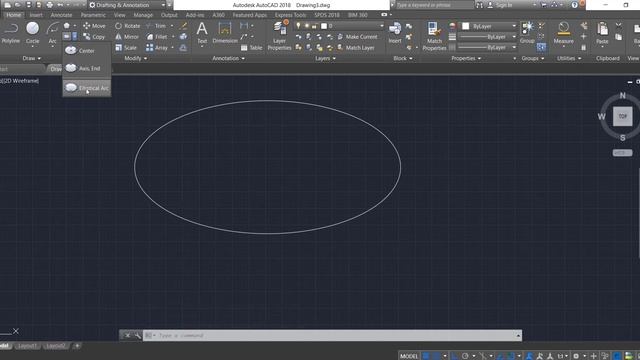This screenshot has height=360, width=640.
Task: Choose Elliptical Arc option
Action: tap(86, 88)
